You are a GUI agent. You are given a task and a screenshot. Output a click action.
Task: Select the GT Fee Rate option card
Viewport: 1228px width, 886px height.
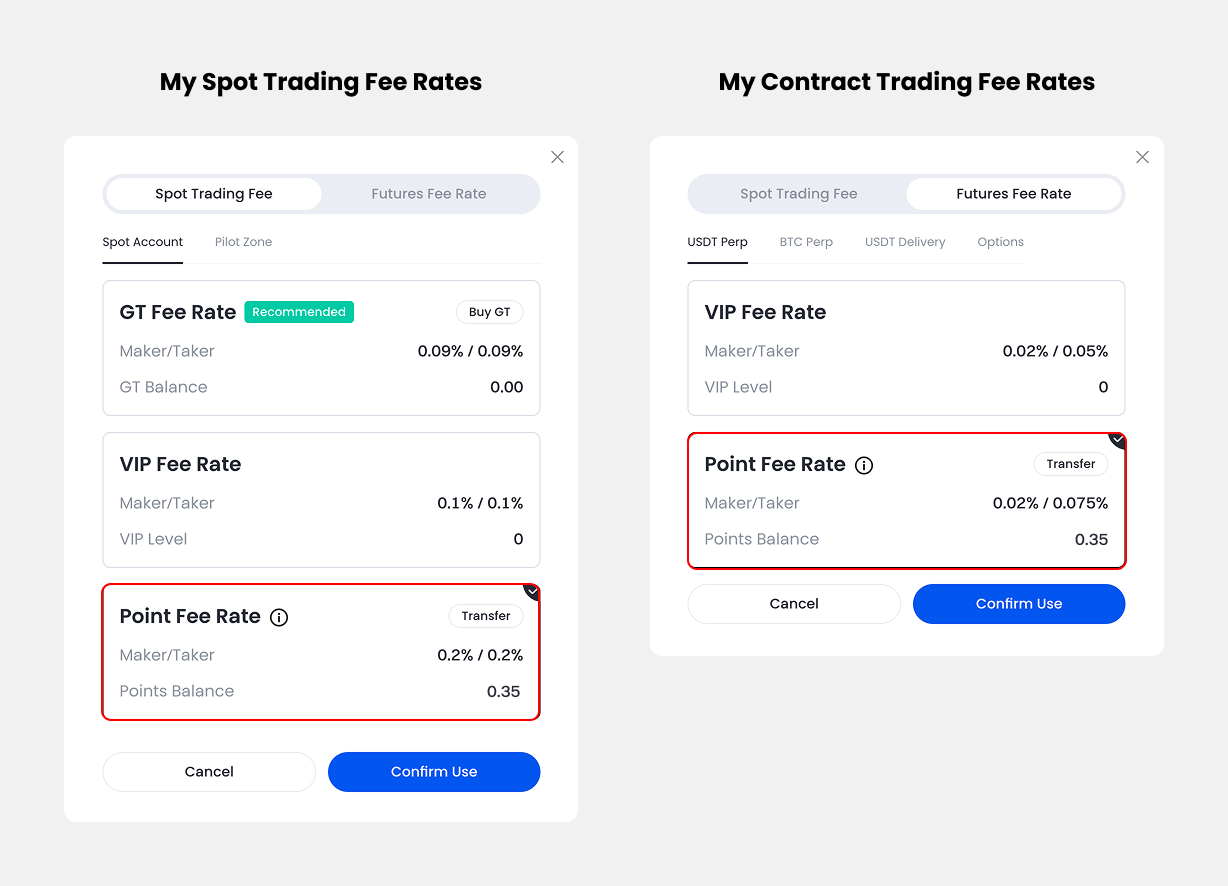coord(321,348)
